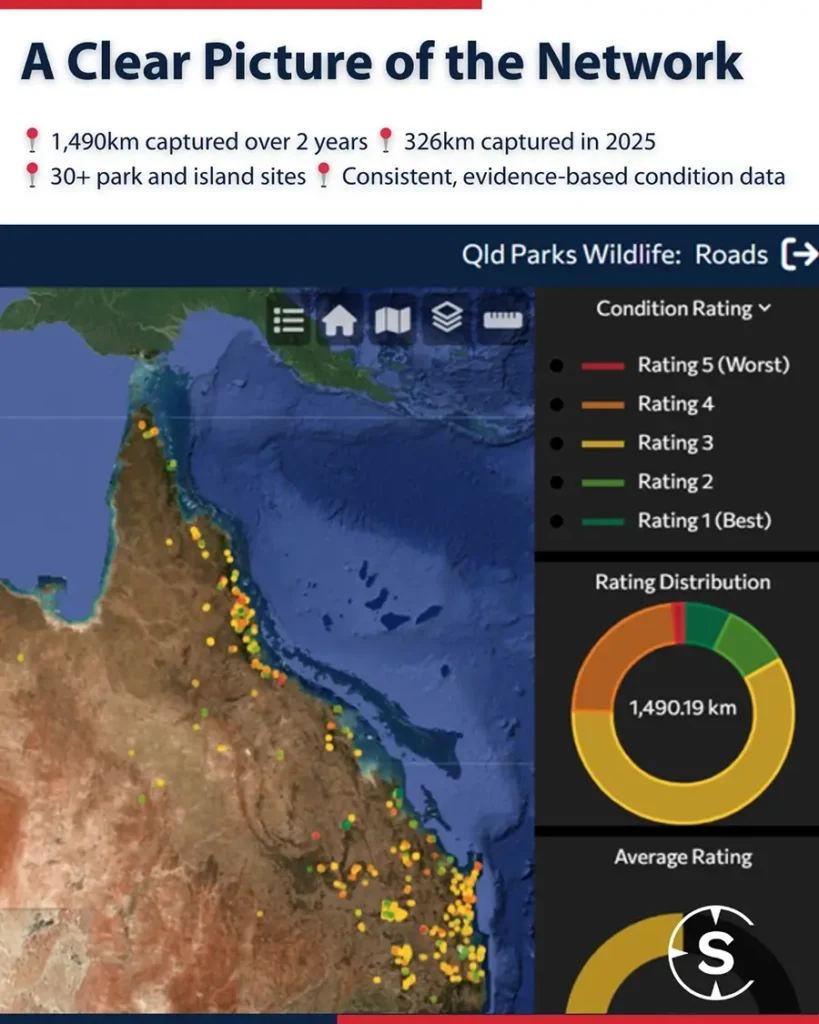
Task: Click the Average Rating panel title
Action: click(682, 857)
